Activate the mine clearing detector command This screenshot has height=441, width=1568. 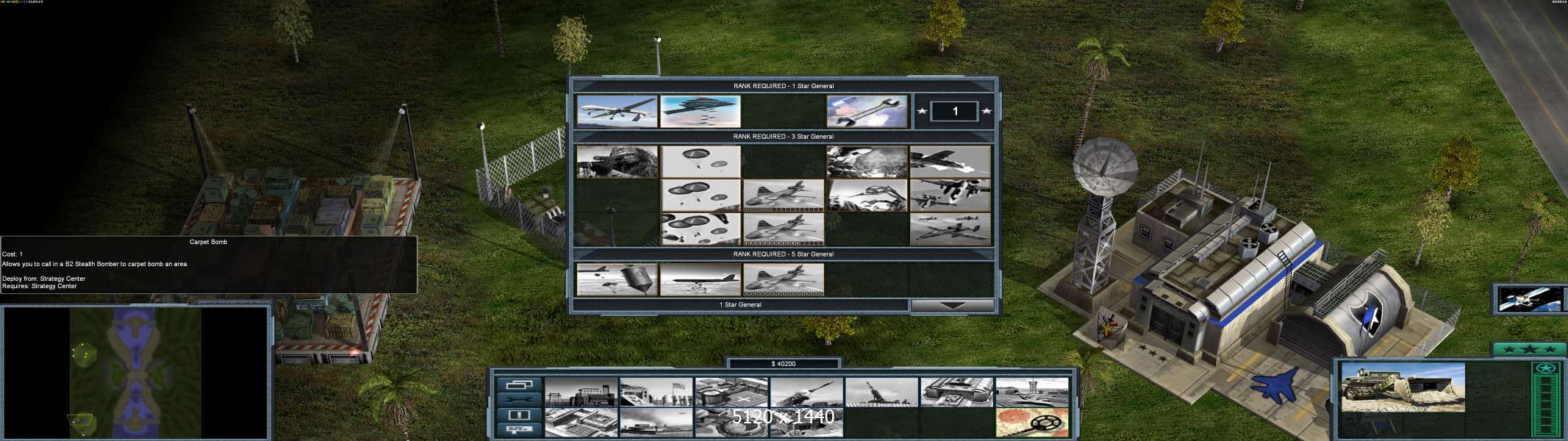click(1032, 423)
